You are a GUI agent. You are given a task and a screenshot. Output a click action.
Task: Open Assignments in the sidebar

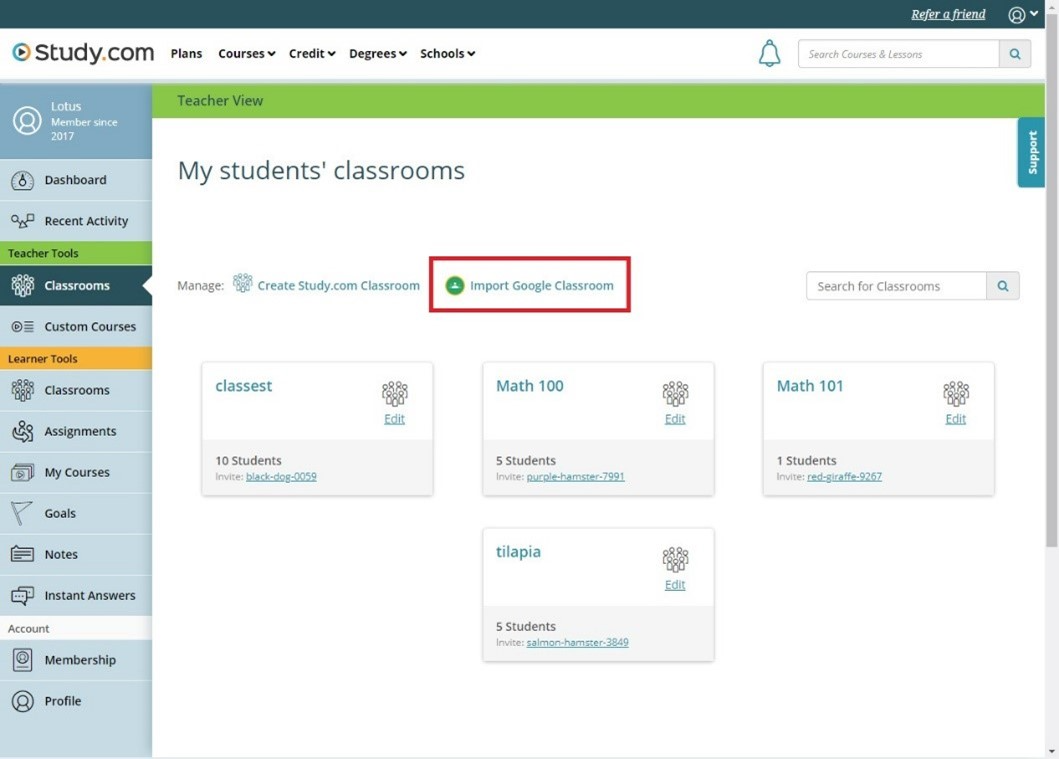click(x=76, y=431)
